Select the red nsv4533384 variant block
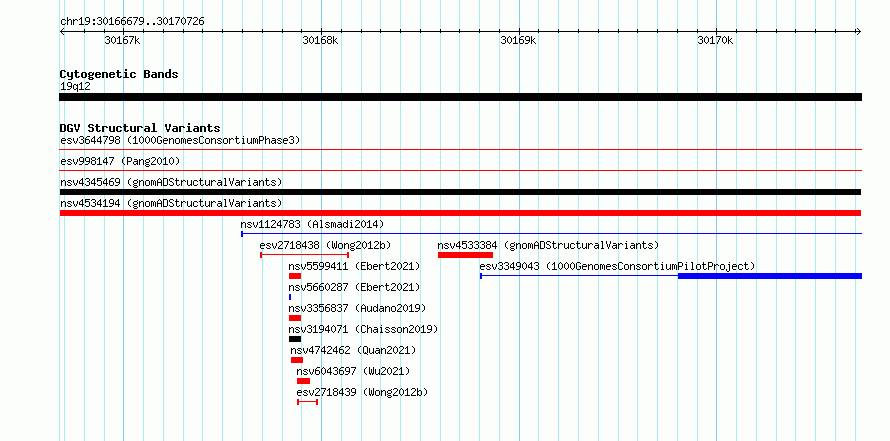Viewport: 890px width, 441px height. [x=465, y=255]
